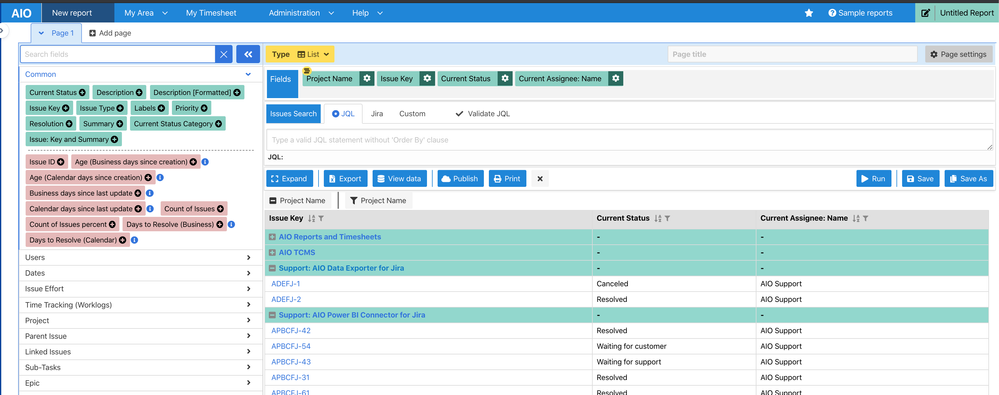The height and width of the screenshot is (395, 999).
Task: Switch to Page 1 tab
Action: coord(57,33)
